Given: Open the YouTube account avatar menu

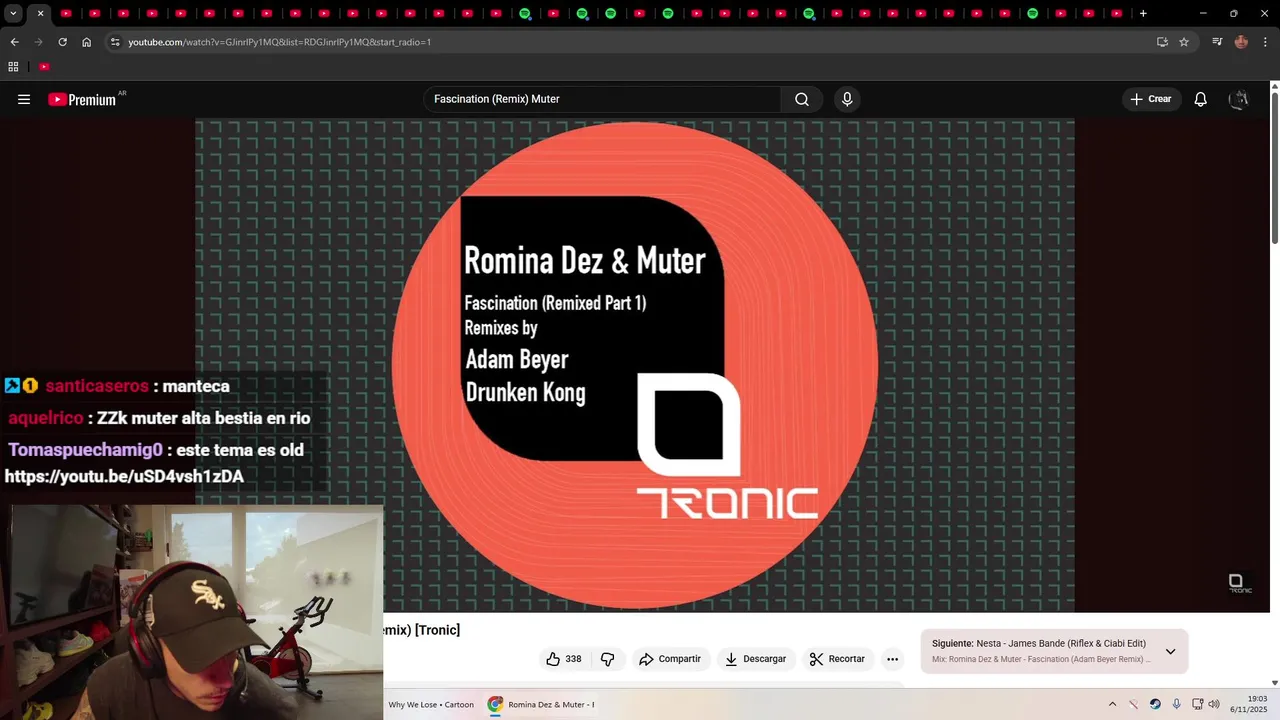Looking at the screenshot, I should click(x=1239, y=99).
